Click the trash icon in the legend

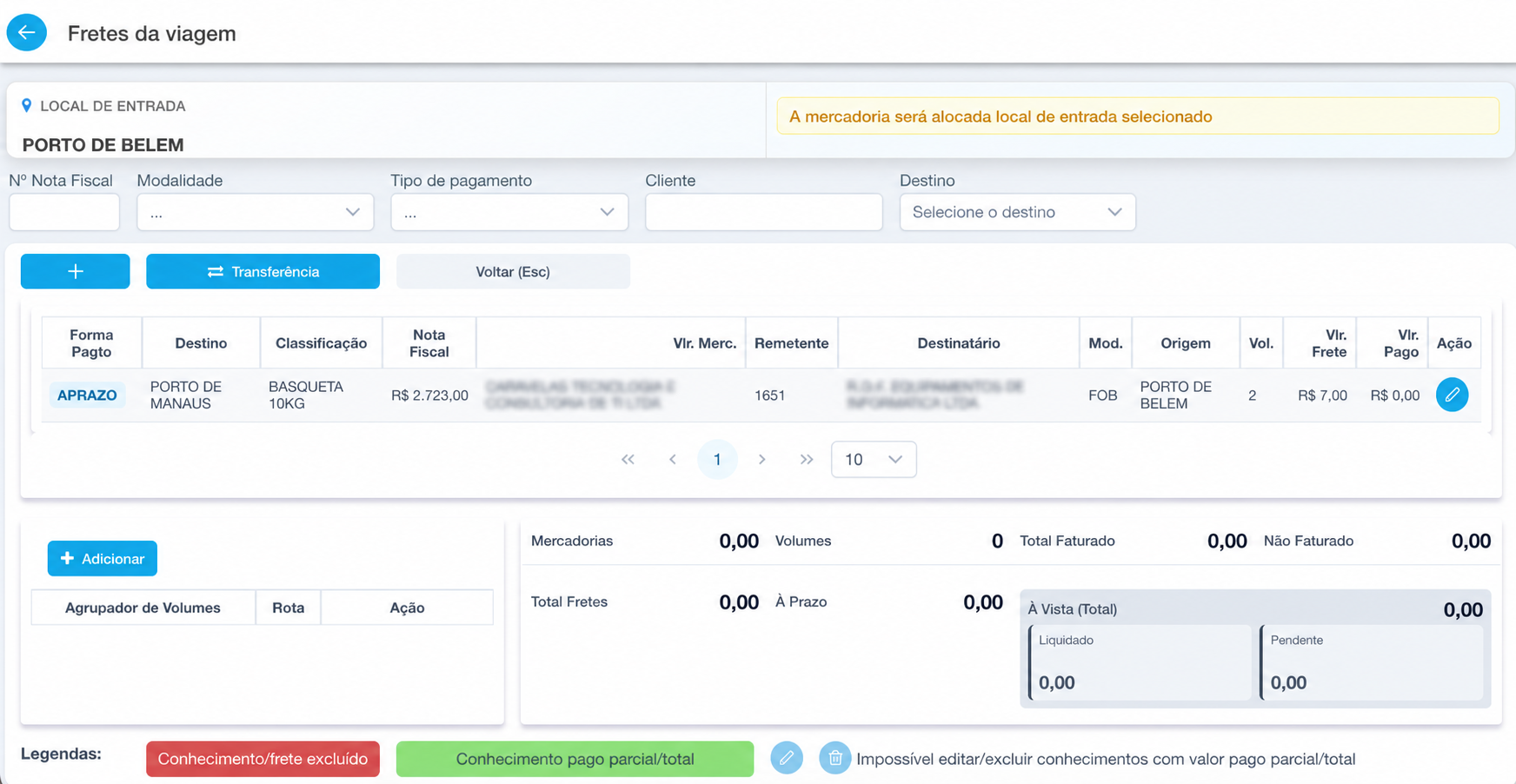coord(834,758)
